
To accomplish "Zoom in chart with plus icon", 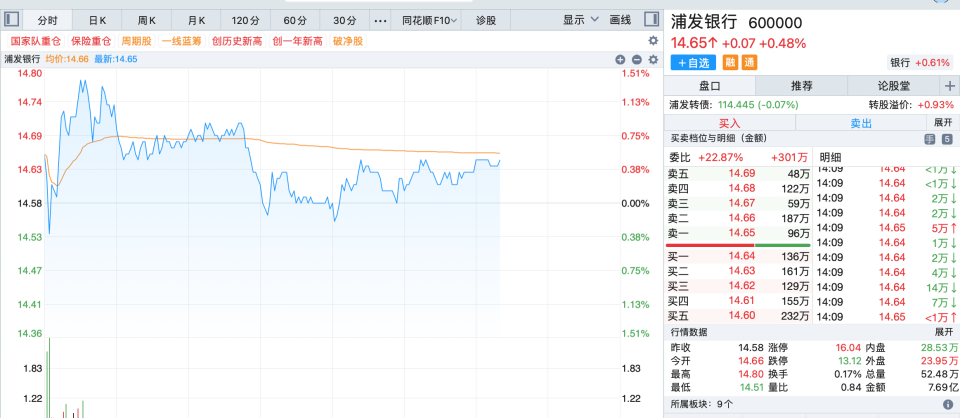I will tap(620, 59).
